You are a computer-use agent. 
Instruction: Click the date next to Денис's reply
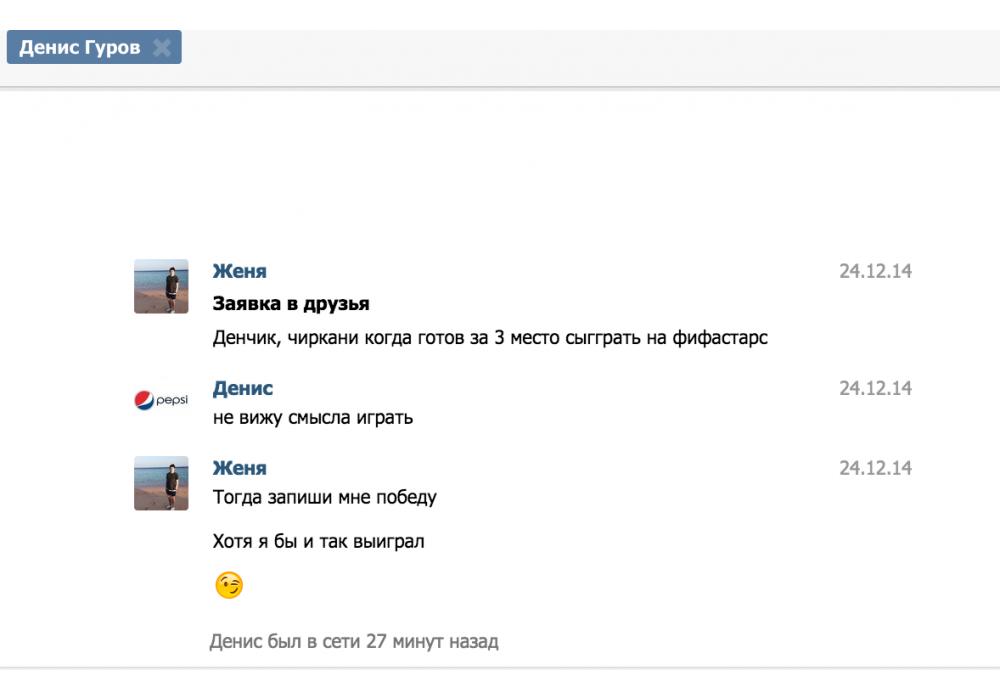point(875,388)
